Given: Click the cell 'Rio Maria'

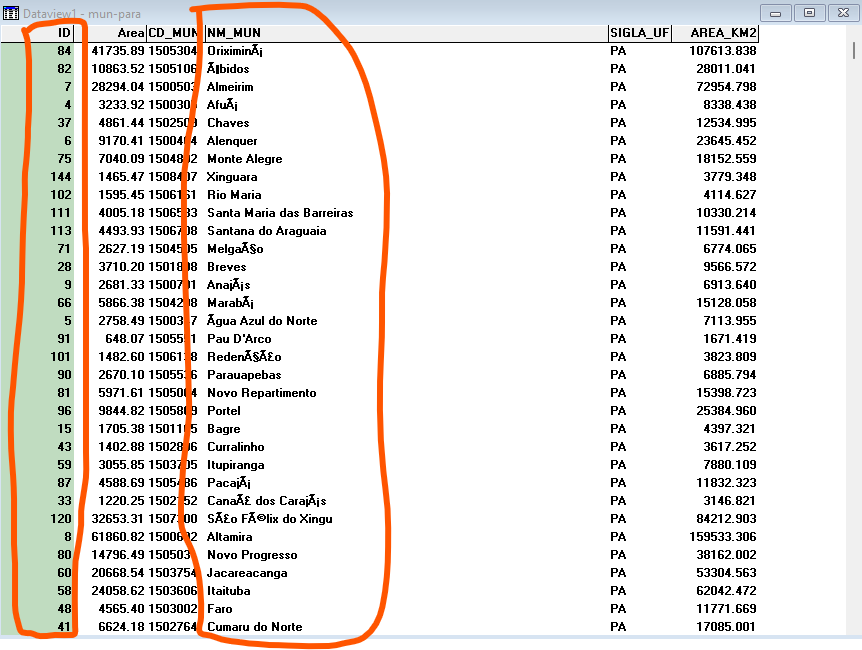Looking at the screenshot, I should click(x=234, y=195).
